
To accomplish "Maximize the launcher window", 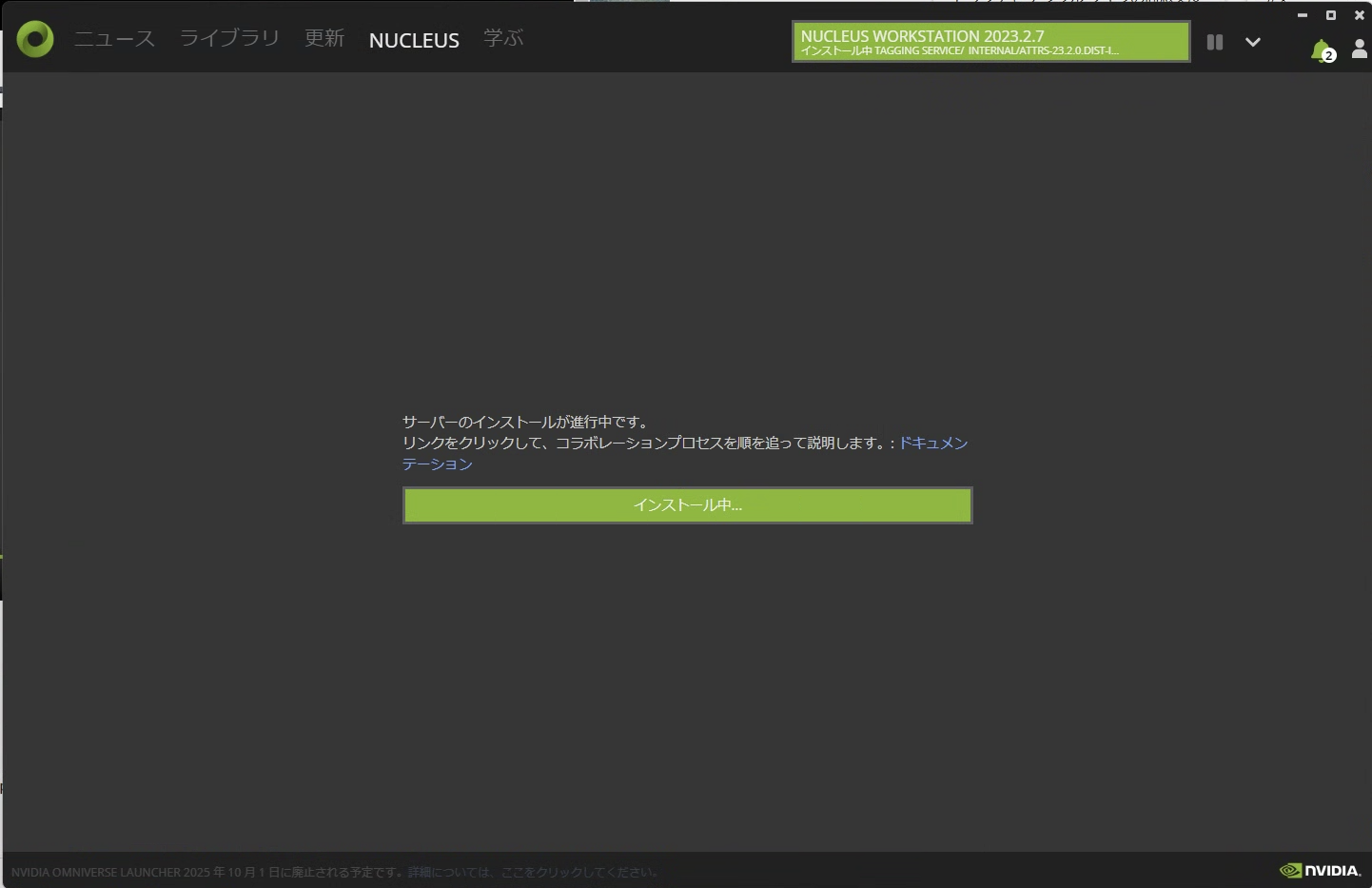I will pyautogui.click(x=1331, y=15).
